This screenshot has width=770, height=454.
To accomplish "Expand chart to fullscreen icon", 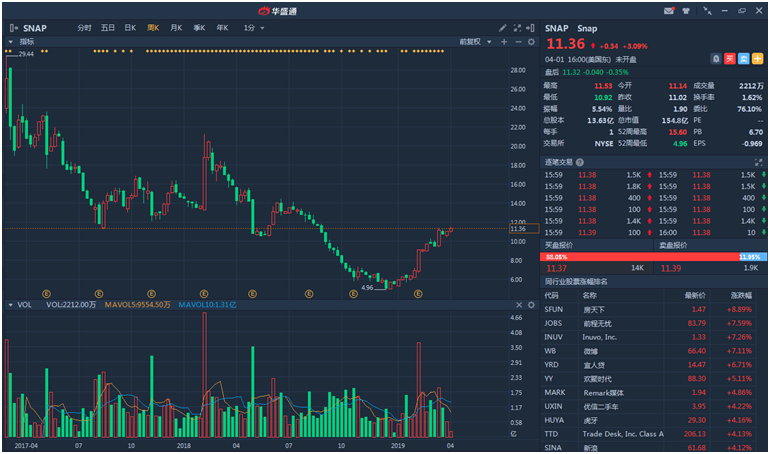I will (x=517, y=28).
